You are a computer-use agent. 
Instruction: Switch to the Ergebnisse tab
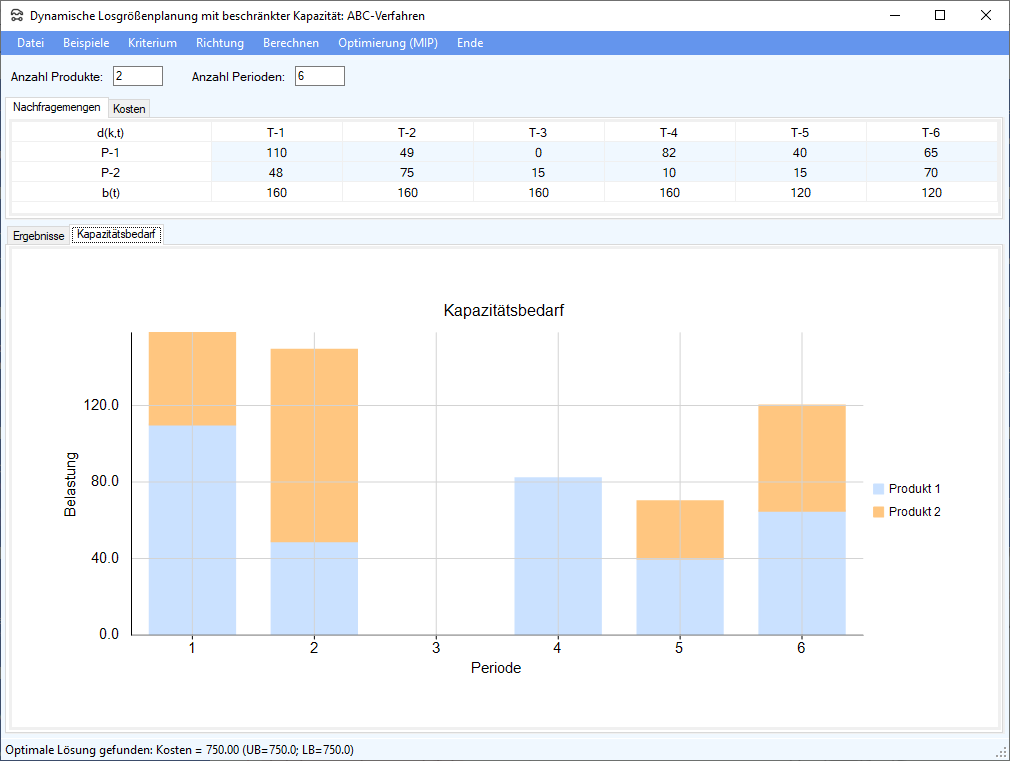[39, 235]
